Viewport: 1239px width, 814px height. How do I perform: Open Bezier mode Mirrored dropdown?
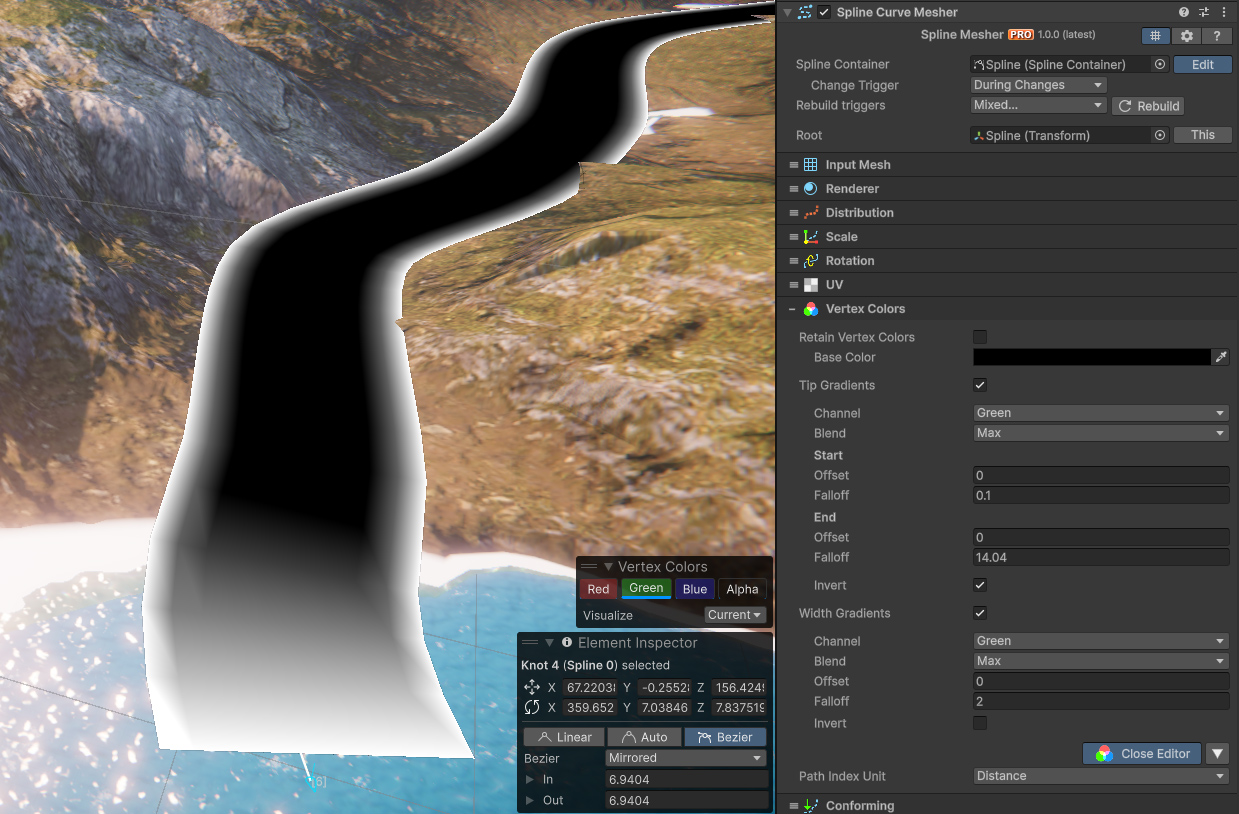[x=686, y=758]
